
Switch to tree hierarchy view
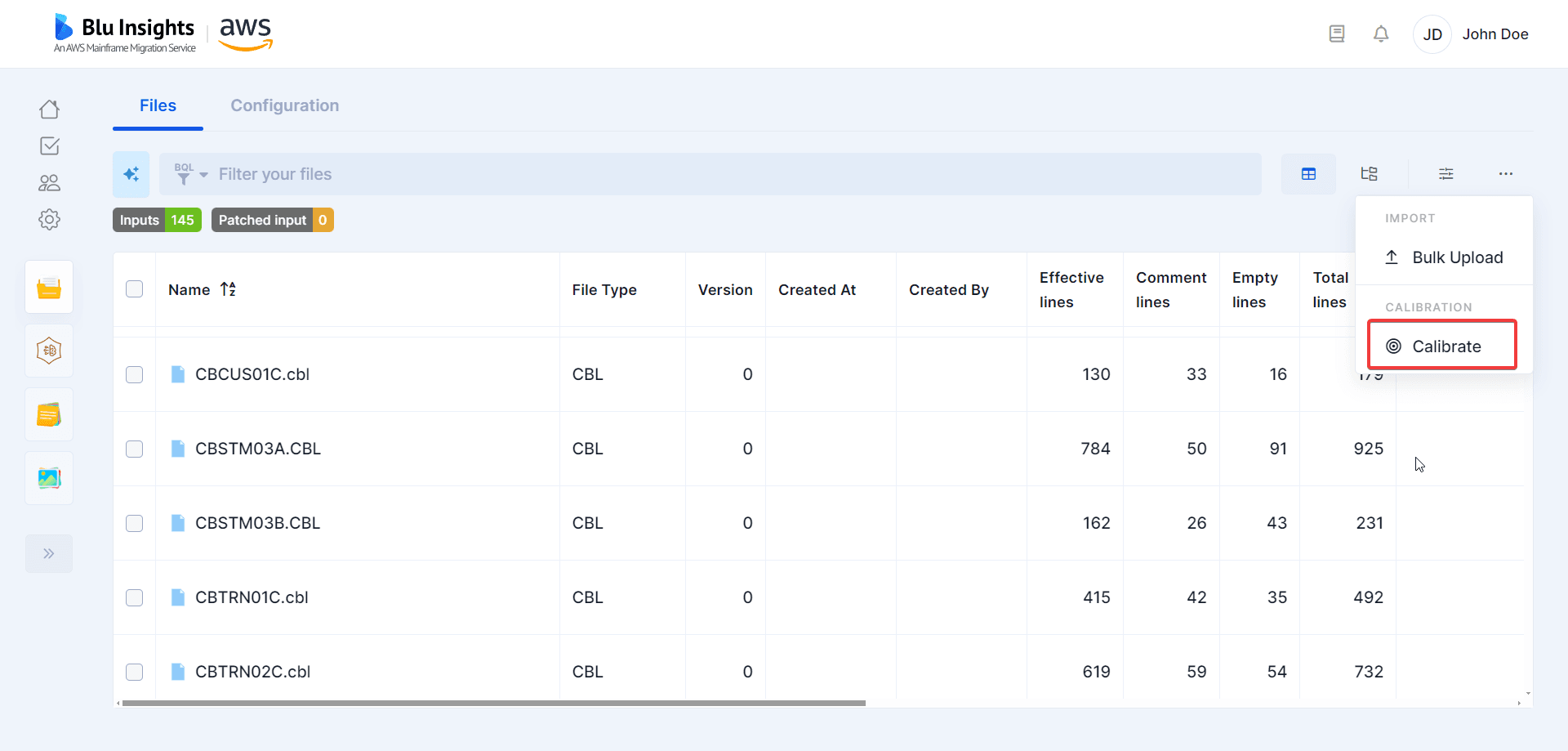point(1370,174)
